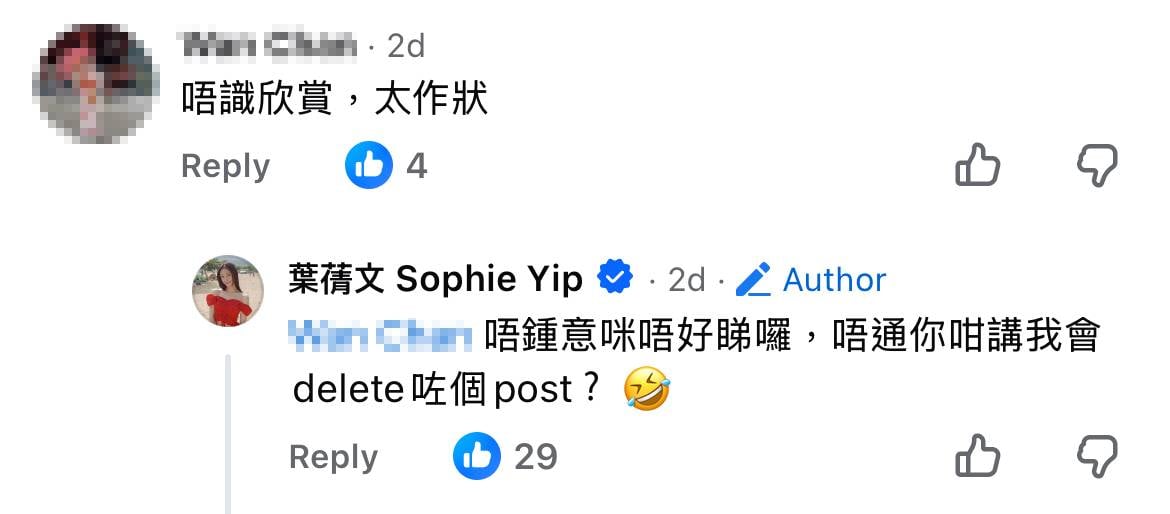View the 29 reactions count on the reply

coord(536,456)
